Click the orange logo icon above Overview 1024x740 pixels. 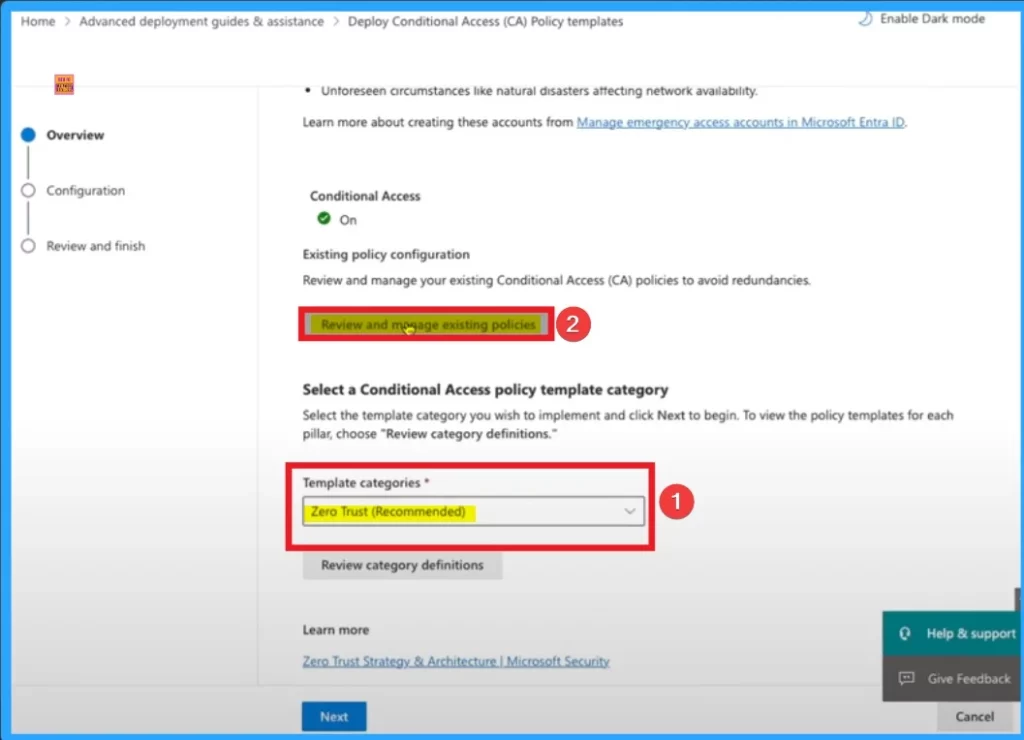click(x=64, y=84)
